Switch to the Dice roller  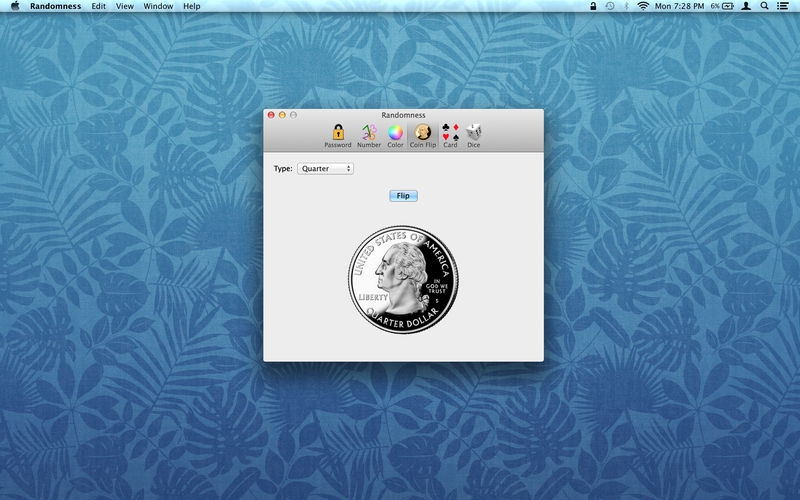coord(473,136)
